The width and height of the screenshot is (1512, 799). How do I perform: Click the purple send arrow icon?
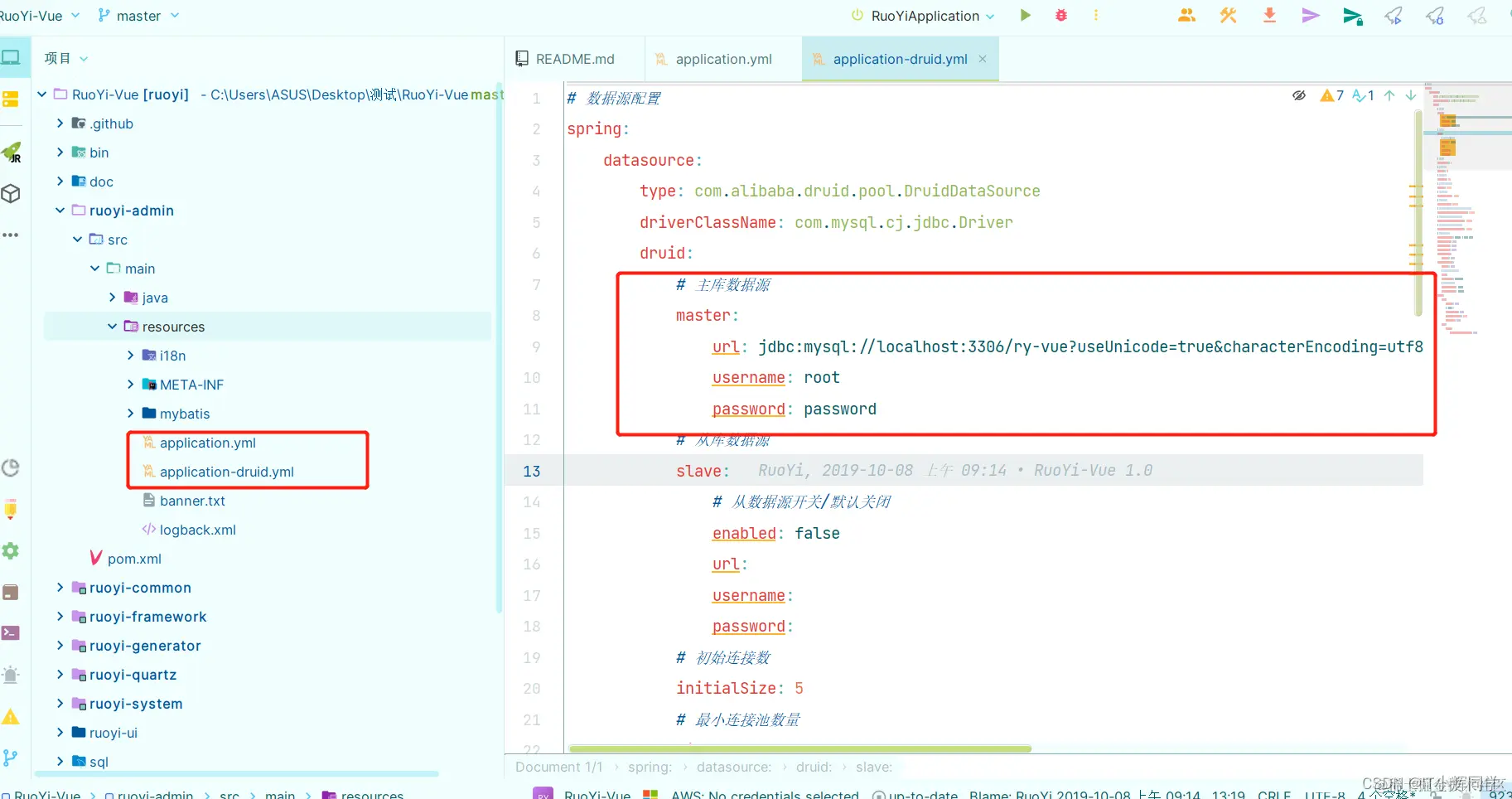[x=1311, y=15]
